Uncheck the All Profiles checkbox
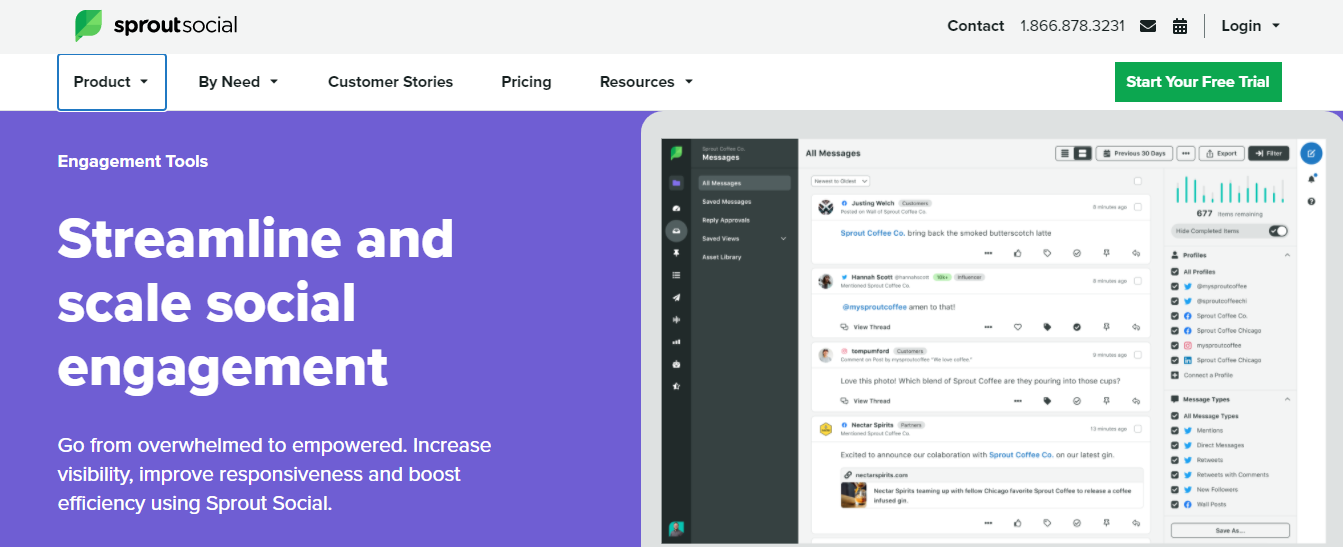The image size is (1343, 547). point(1175,272)
